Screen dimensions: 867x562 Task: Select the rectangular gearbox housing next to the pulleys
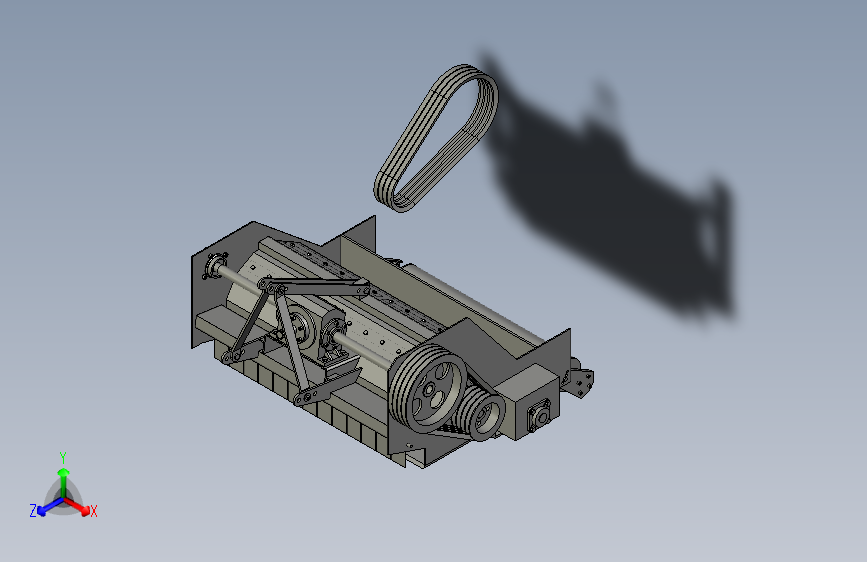(527, 402)
